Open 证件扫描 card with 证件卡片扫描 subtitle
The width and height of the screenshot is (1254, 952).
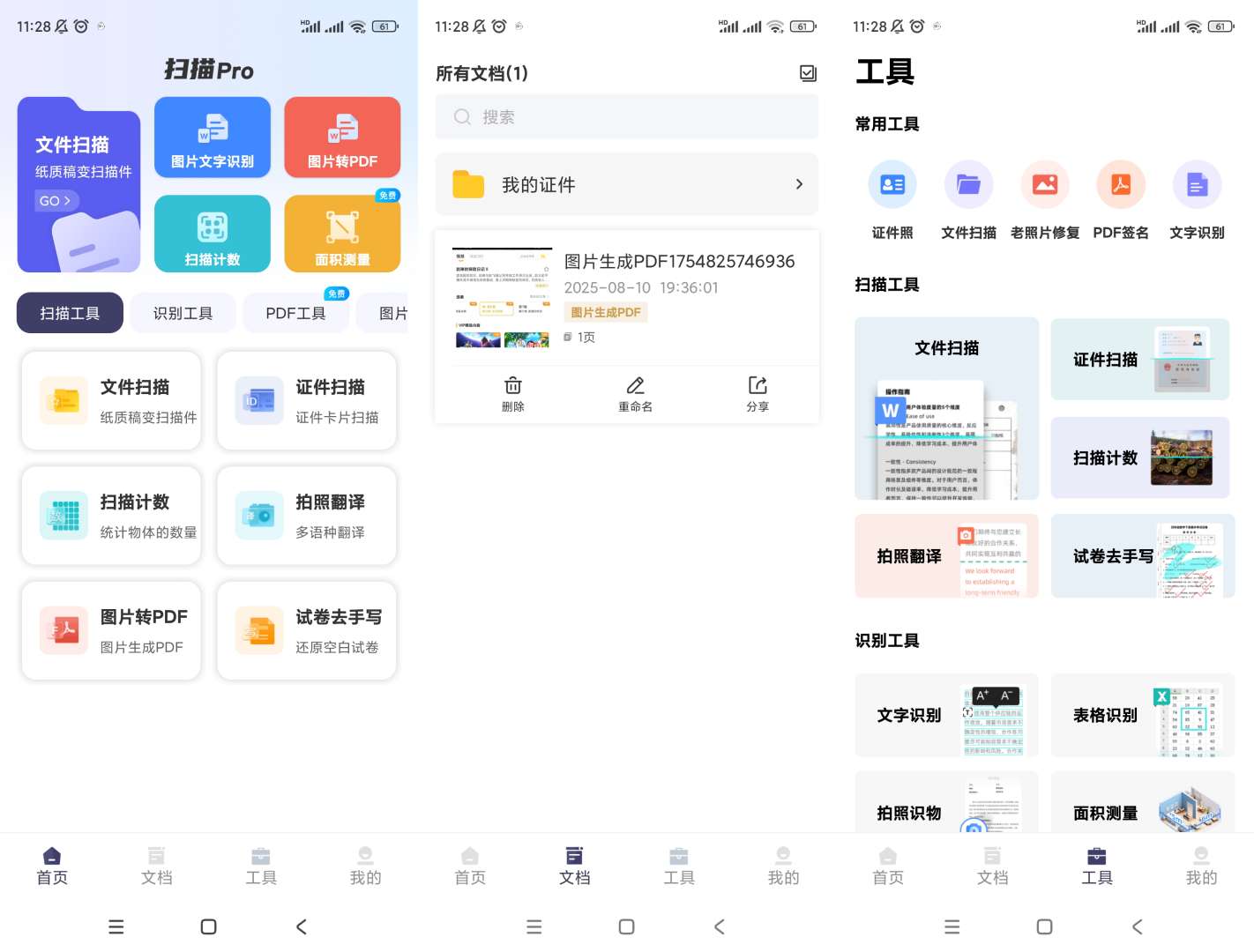pos(307,400)
